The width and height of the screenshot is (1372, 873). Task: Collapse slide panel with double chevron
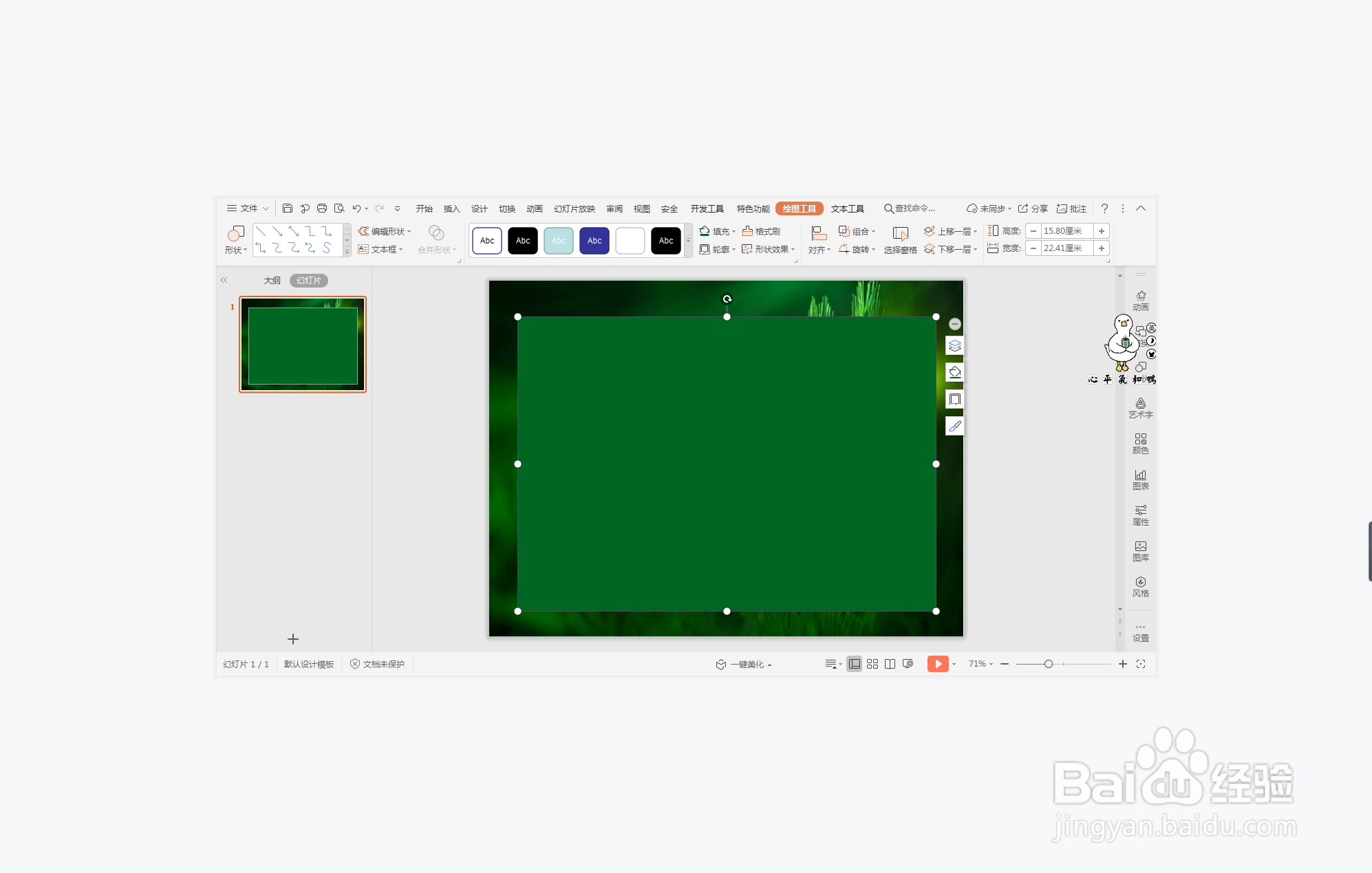point(224,280)
